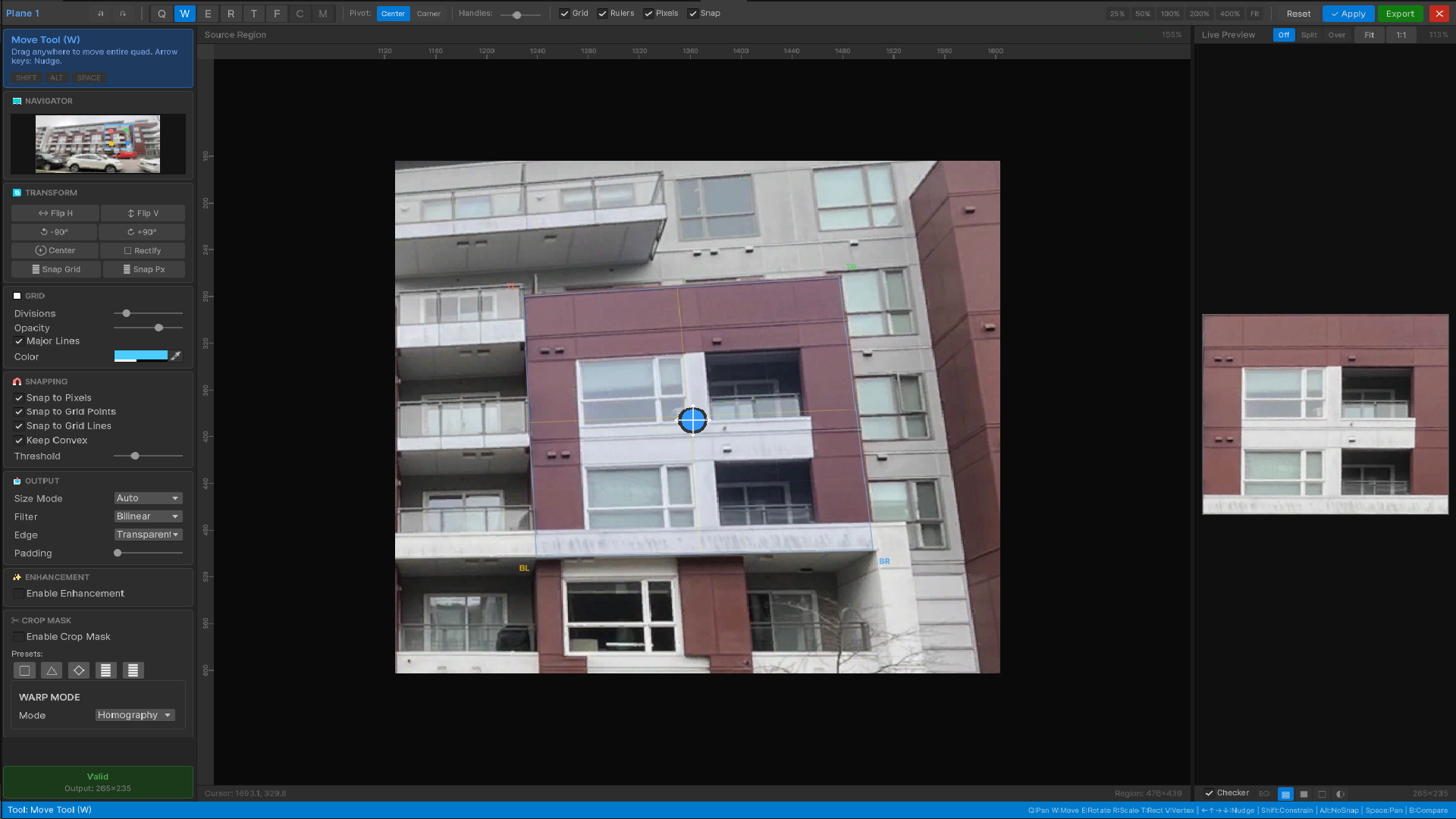
Task: Expand the Size Mode Auto dropdown
Action: click(148, 498)
